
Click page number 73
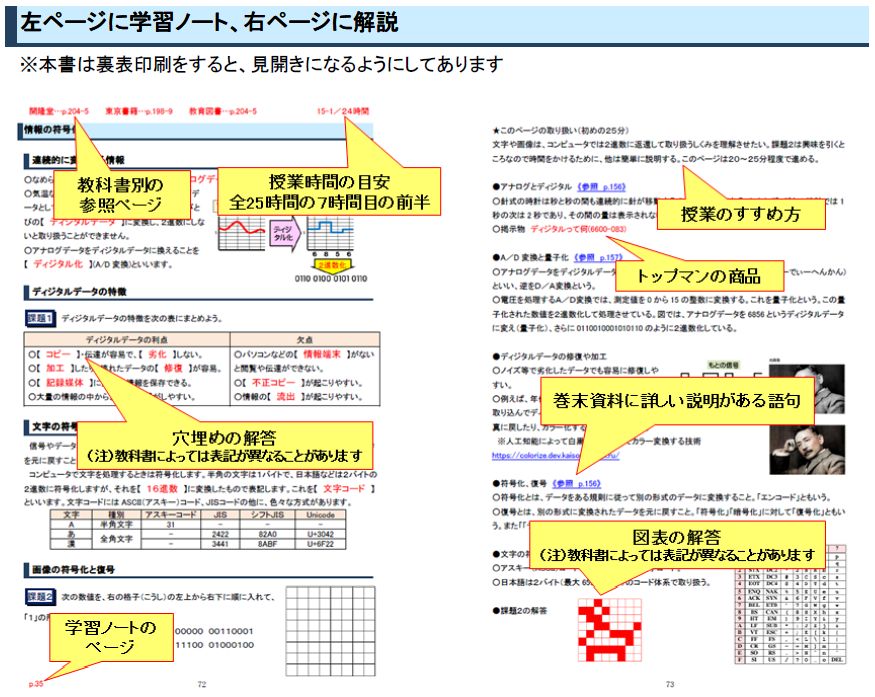[670, 684]
